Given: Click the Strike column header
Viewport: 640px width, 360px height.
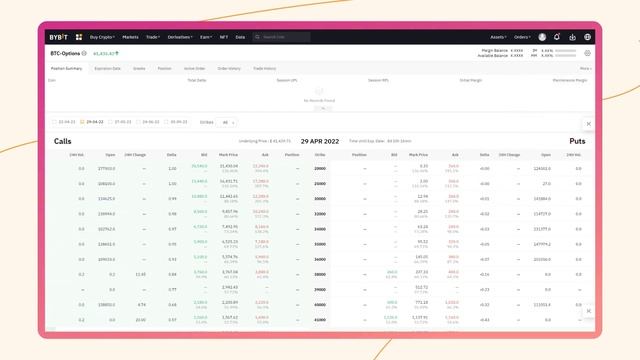Looking at the screenshot, I should tap(320, 155).
